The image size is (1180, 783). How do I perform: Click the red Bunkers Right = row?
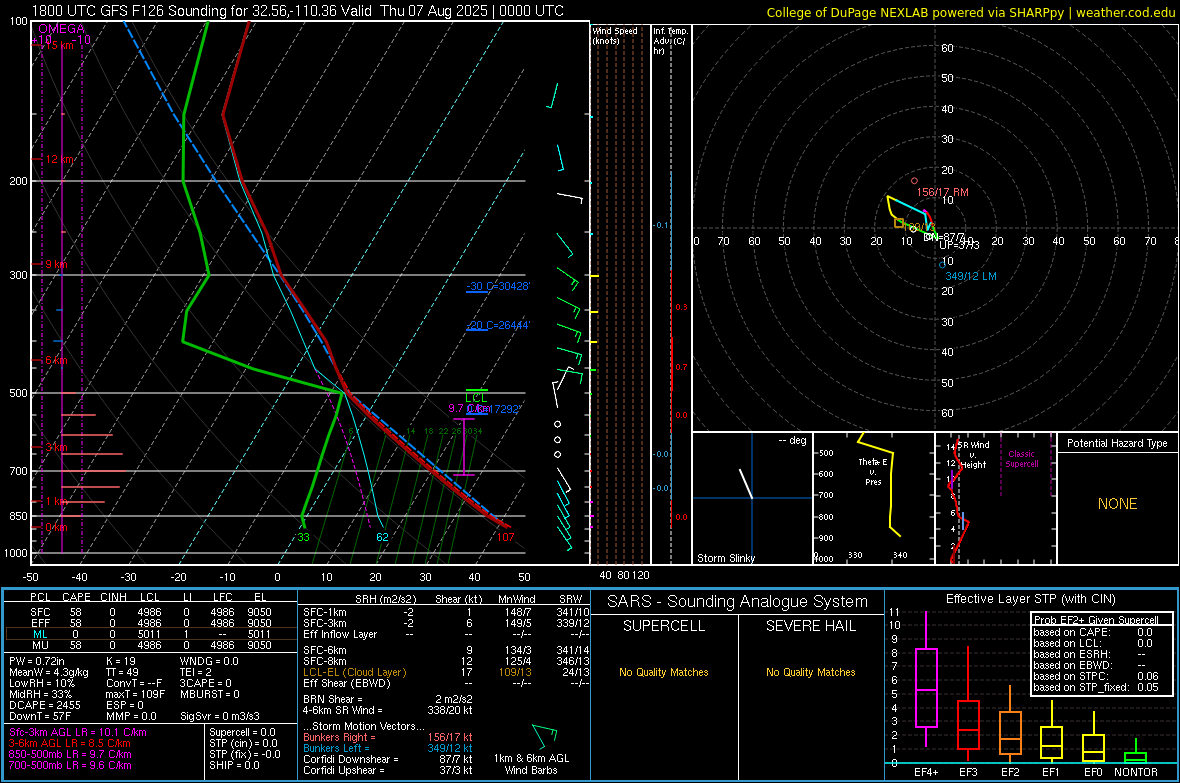coord(388,737)
